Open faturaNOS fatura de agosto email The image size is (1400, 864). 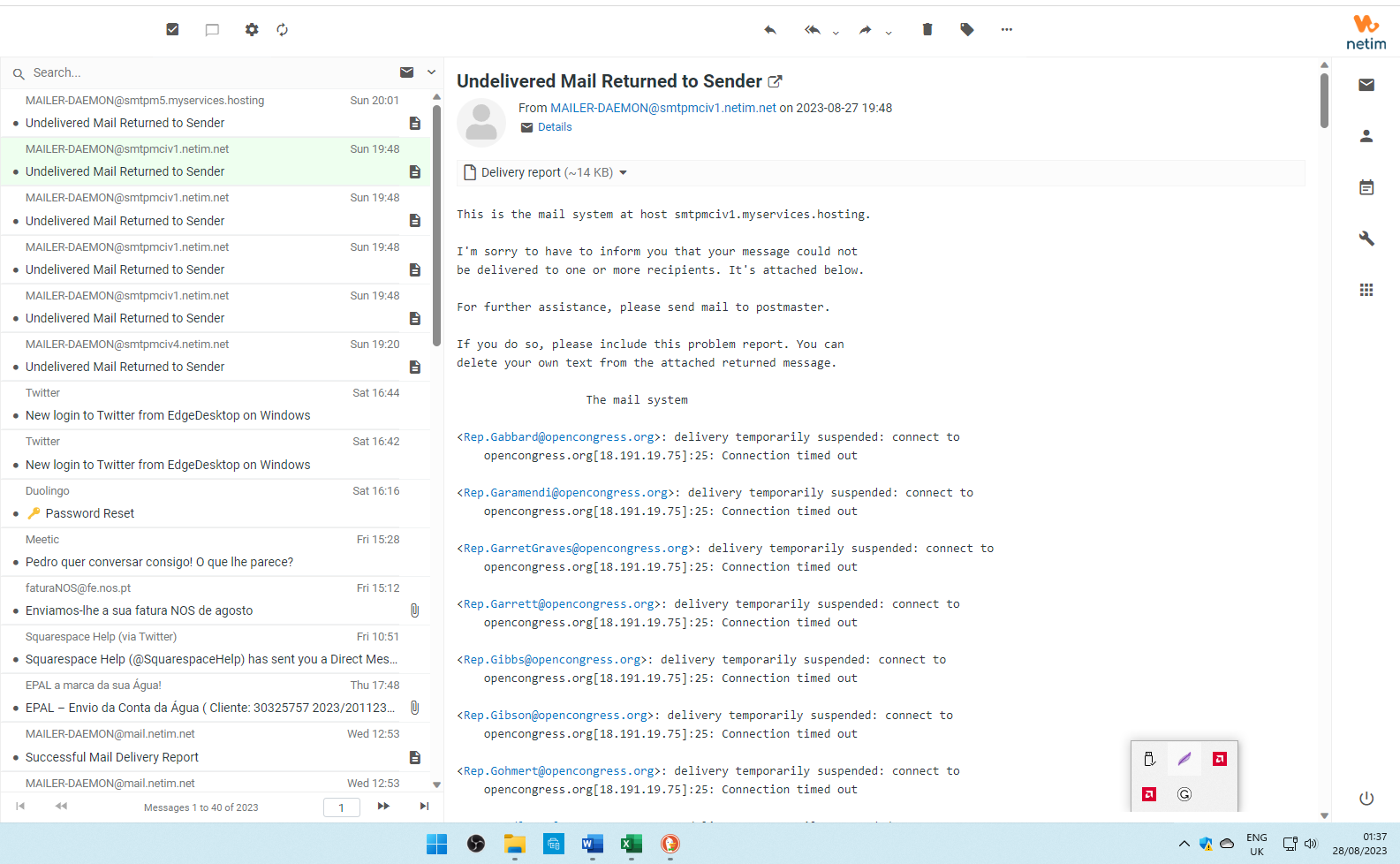pos(216,600)
